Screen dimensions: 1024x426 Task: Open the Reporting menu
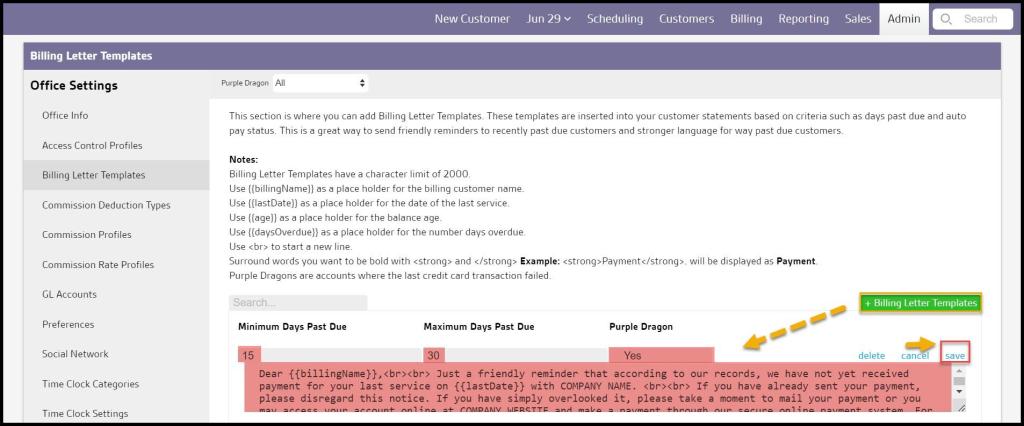[x=803, y=19]
